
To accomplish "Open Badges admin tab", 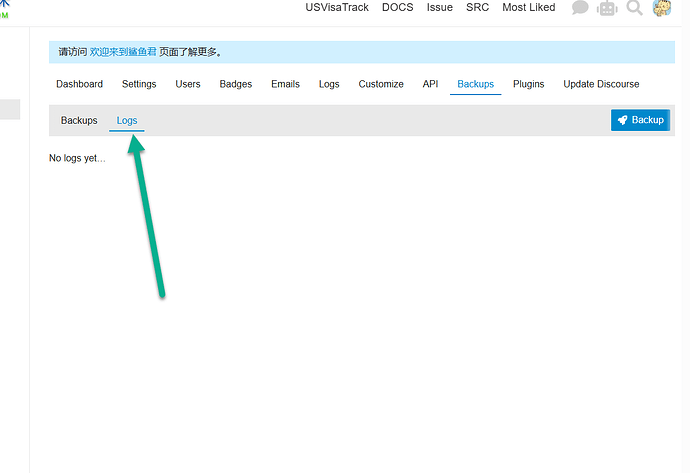I will coord(236,84).
